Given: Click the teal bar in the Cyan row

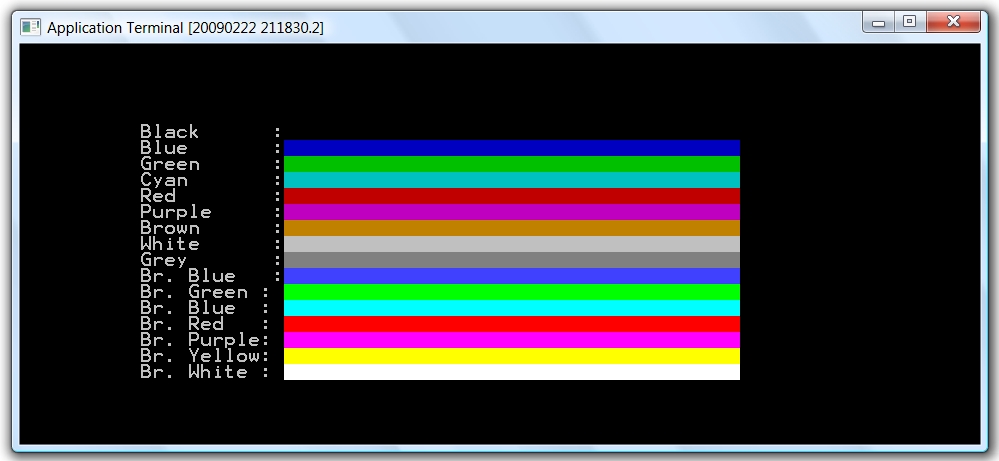Looking at the screenshot, I should click(511, 180).
